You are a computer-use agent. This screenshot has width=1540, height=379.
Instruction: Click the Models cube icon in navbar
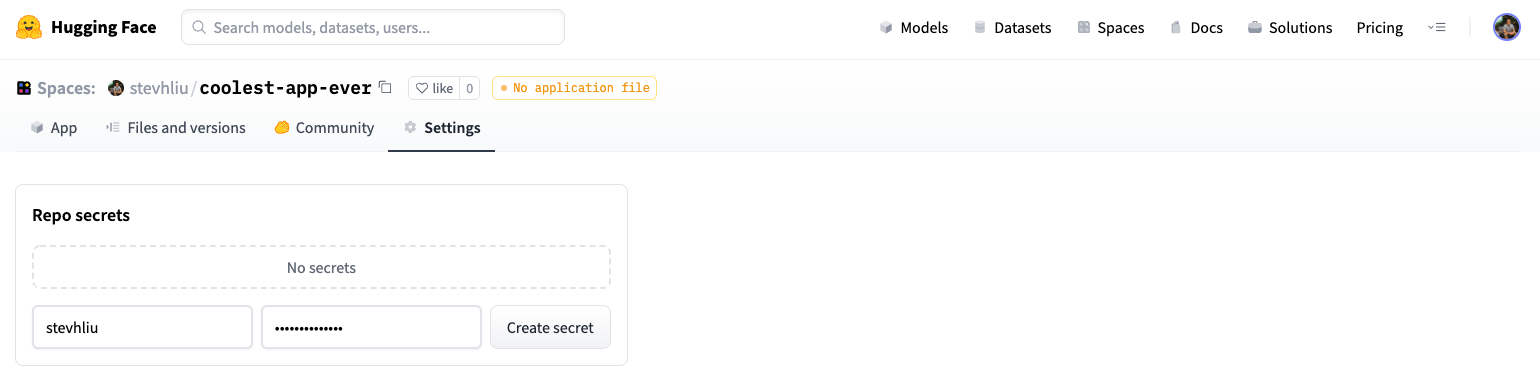coord(886,28)
